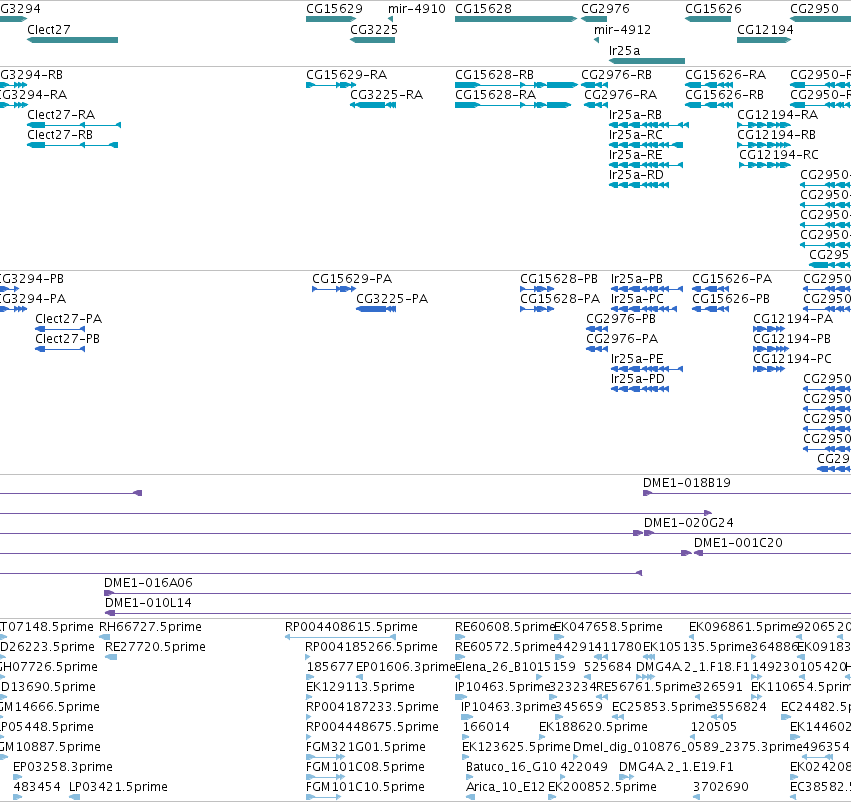
Task: Click the Clect27-RB transcript label
Action: [60, 135]
